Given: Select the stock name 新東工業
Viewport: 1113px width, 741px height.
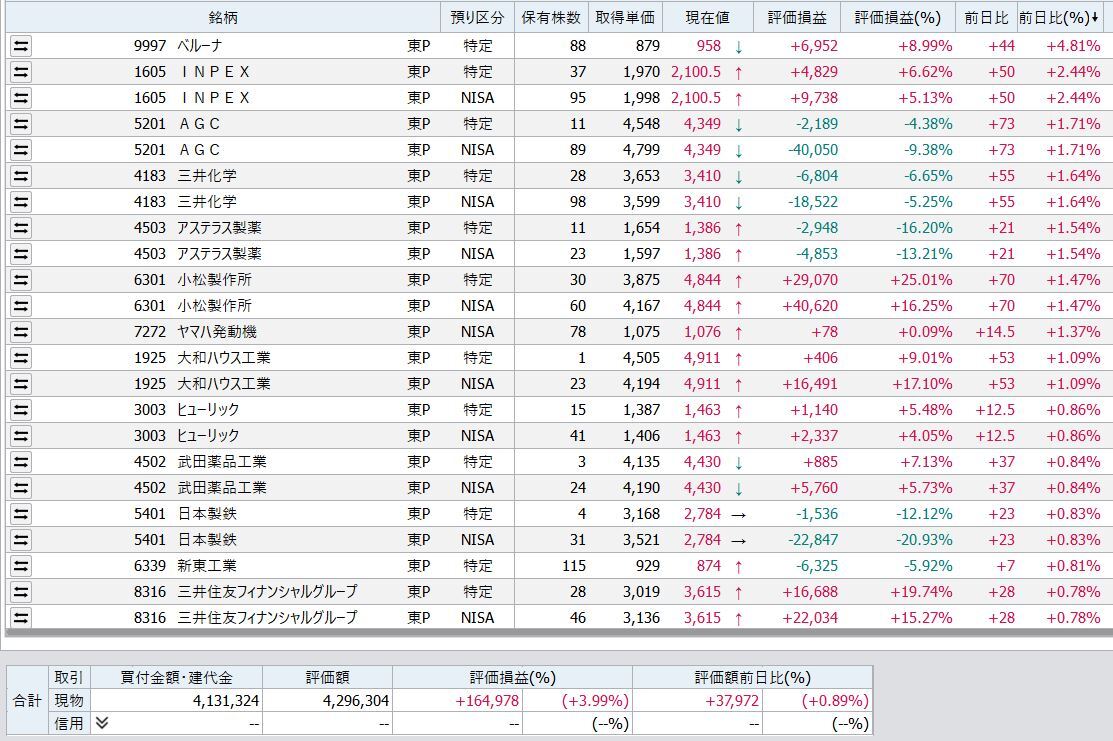Looking at the screenshot, I should click(x=207, y=566).
